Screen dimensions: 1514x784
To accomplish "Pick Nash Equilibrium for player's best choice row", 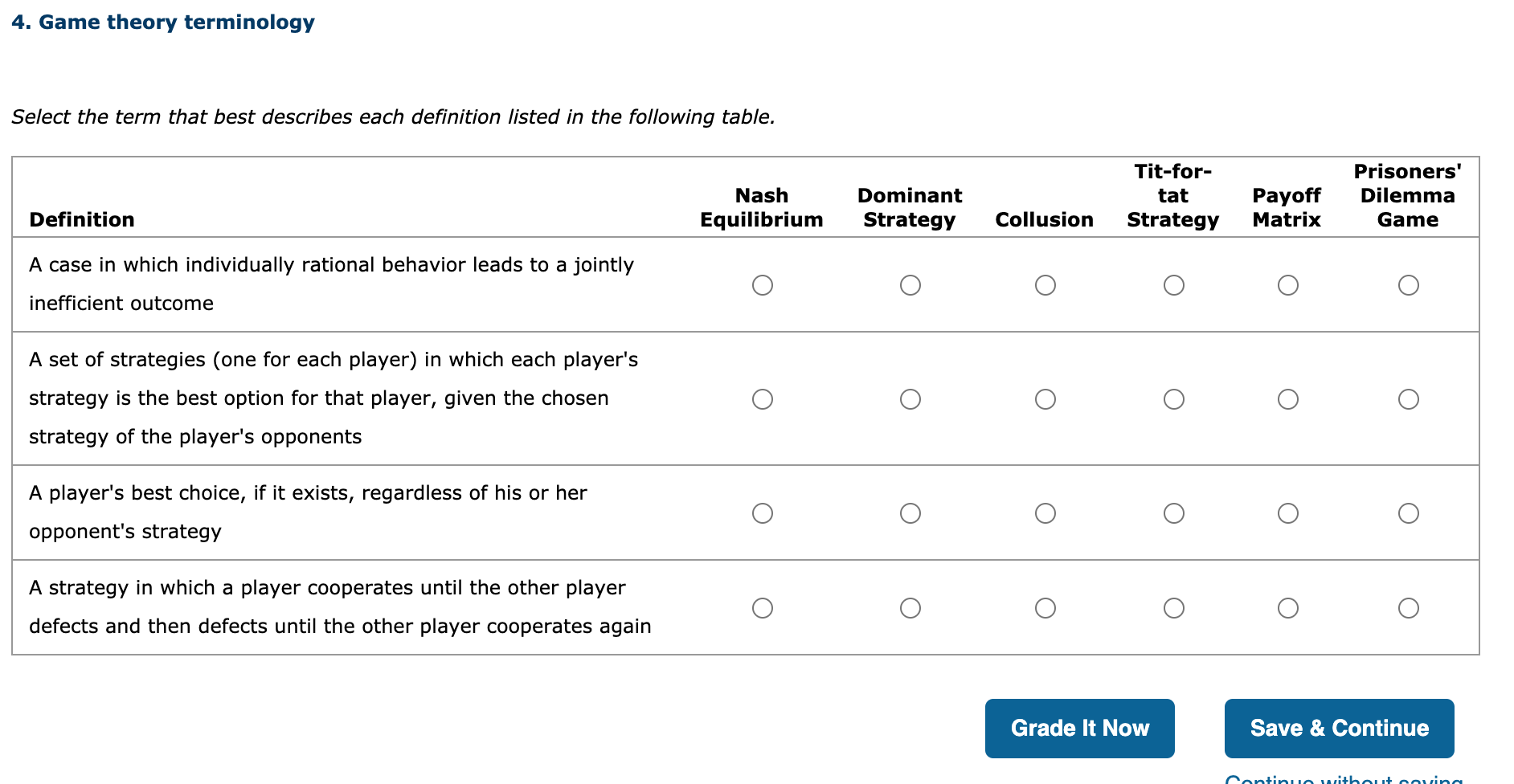I will [762, 513].
